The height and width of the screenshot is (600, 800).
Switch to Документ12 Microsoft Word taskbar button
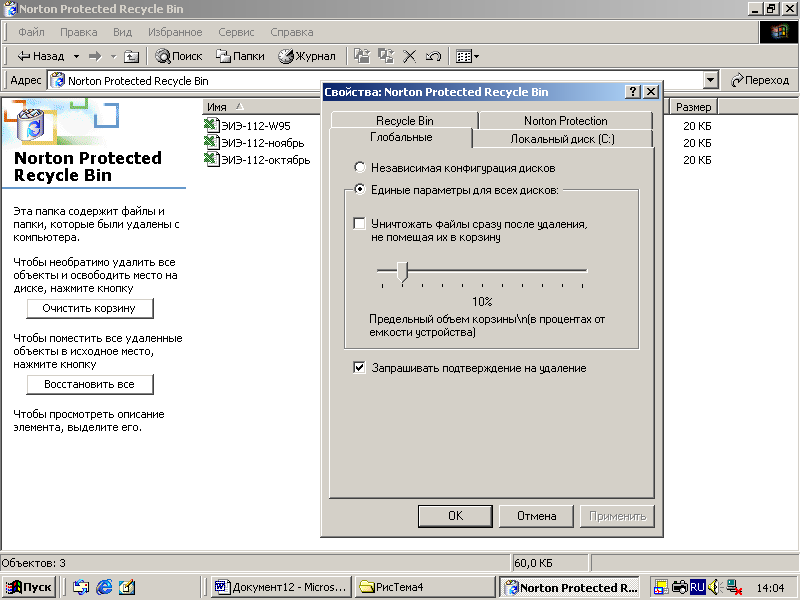point(281,587)
